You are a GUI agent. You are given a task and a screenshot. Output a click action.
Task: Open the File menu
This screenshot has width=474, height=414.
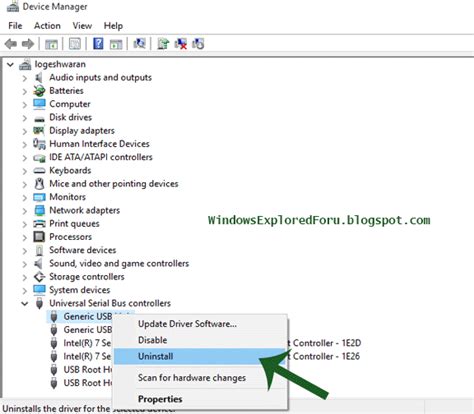15,26
